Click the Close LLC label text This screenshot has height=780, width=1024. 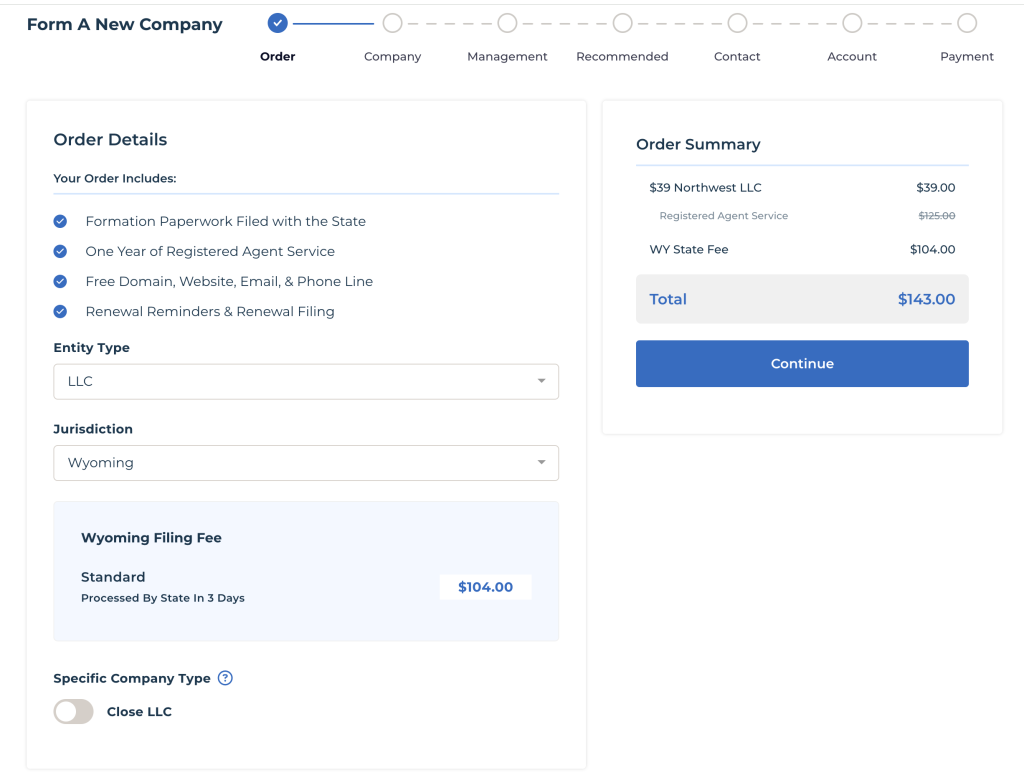139,711
